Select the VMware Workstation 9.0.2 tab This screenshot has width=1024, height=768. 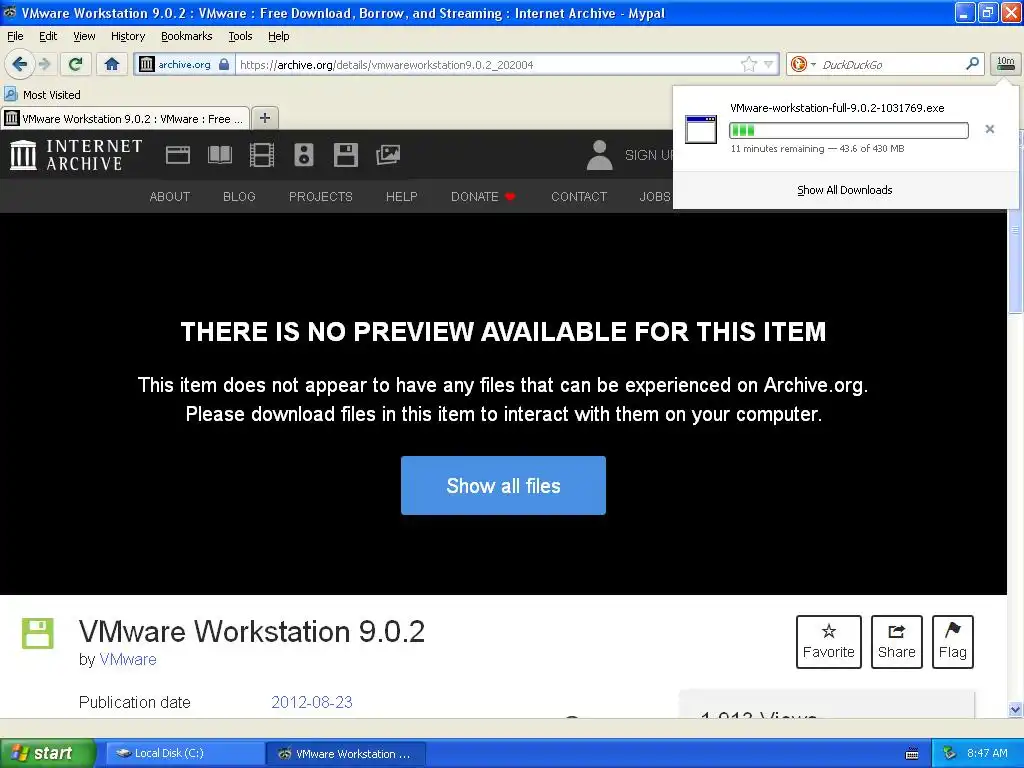125,119
